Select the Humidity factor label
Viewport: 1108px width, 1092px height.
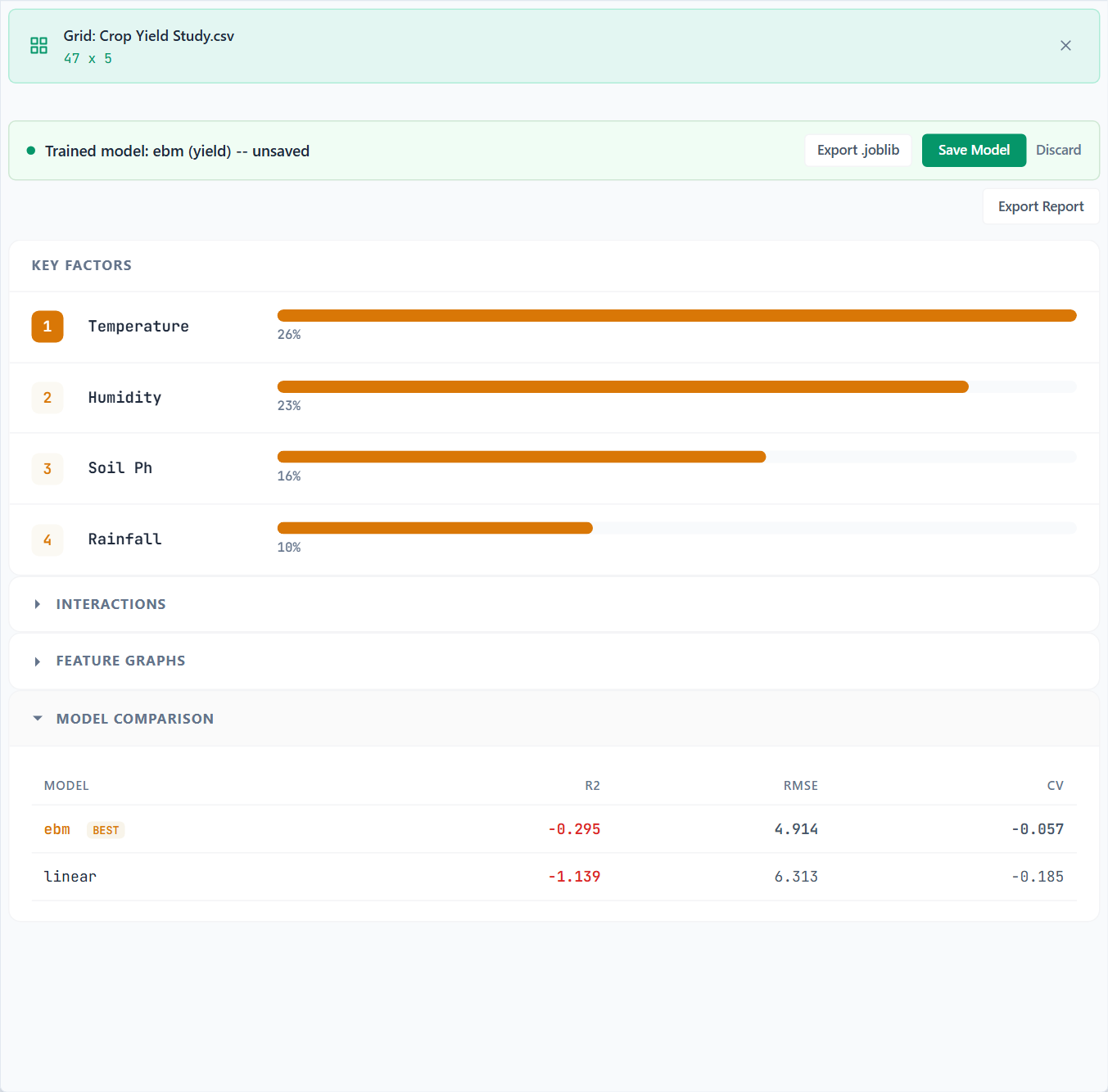tap(124, 398)
